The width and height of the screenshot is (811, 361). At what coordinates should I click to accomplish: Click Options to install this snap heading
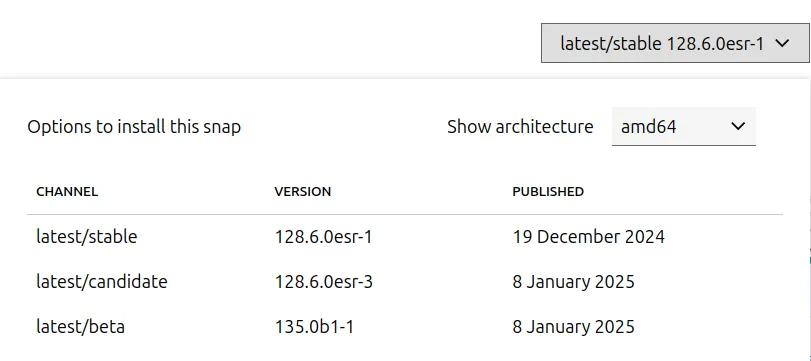[134, 127]
